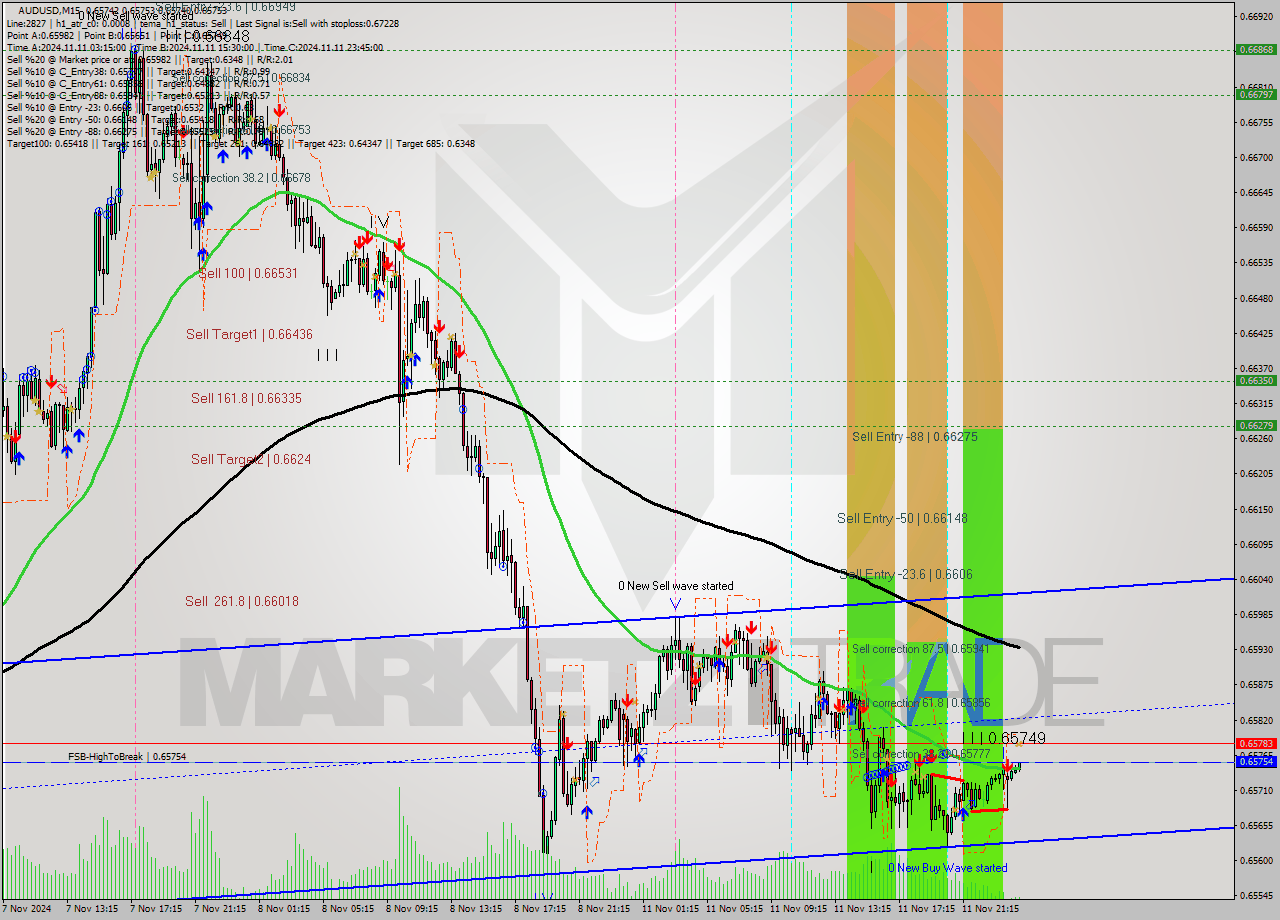Click the 0.65655 price axis value

click(1256, 825)
